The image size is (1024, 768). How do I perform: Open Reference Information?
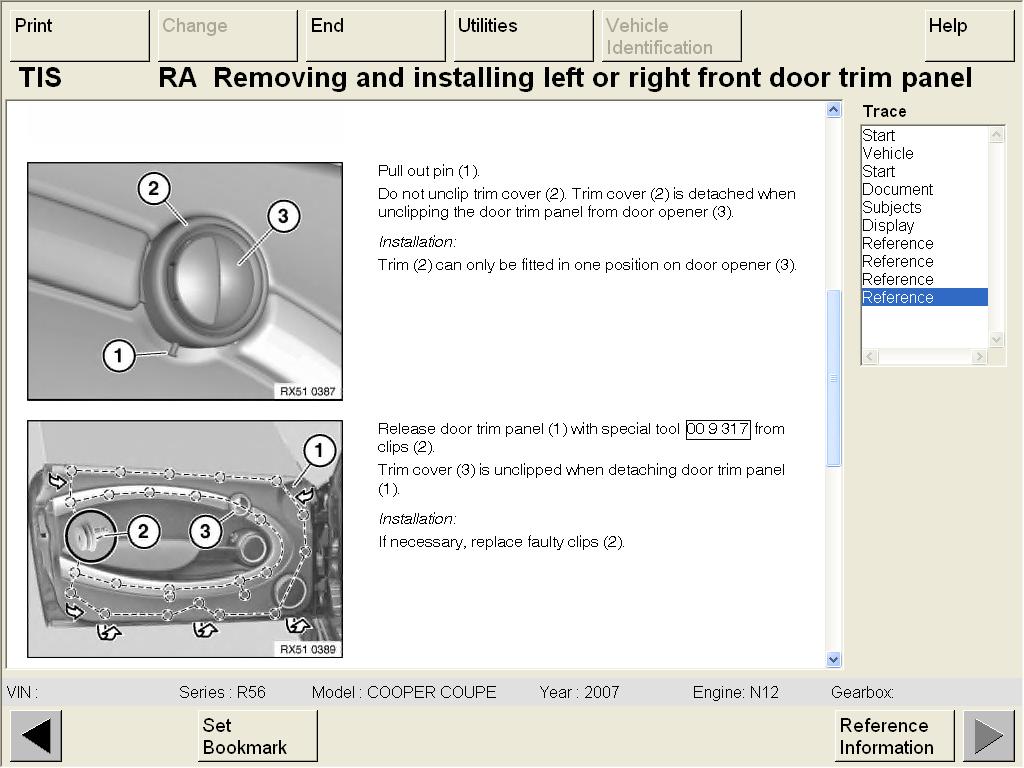pos(894,736)
